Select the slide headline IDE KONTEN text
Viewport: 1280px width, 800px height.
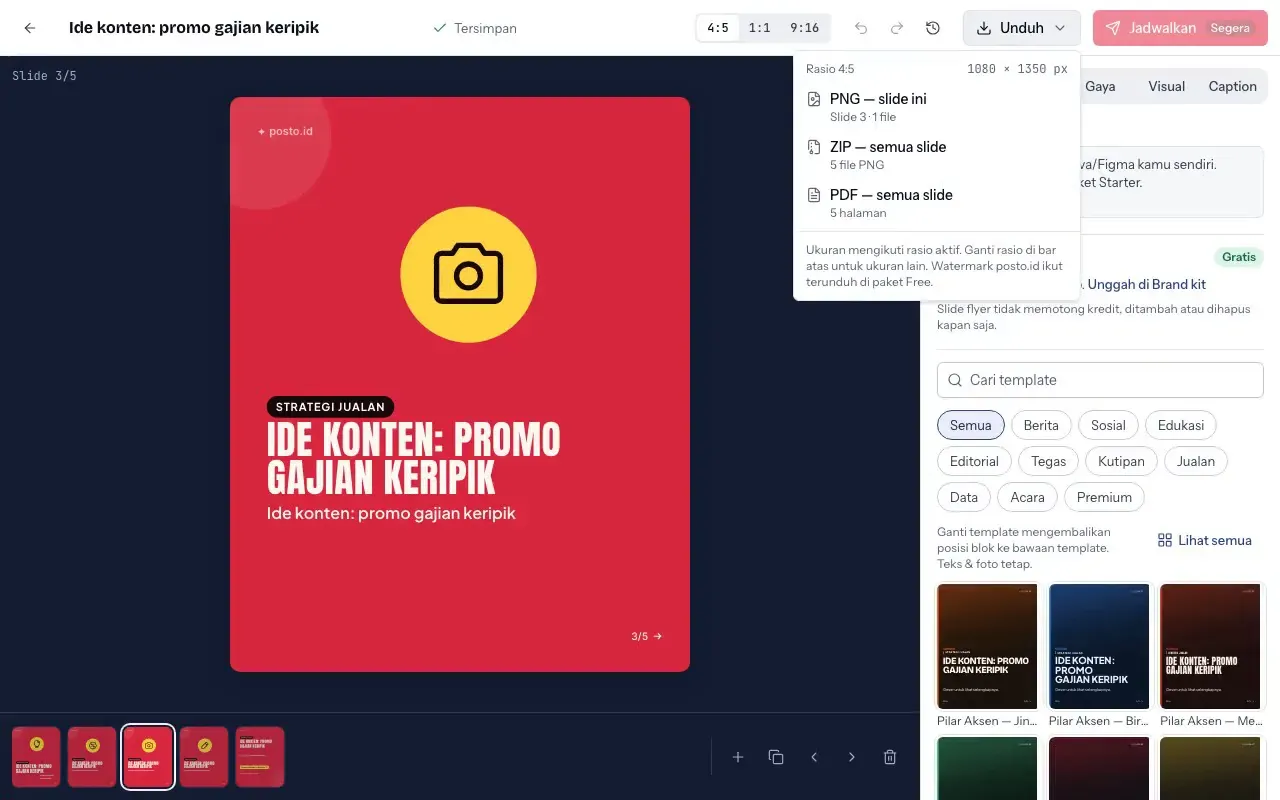[414, 458]
